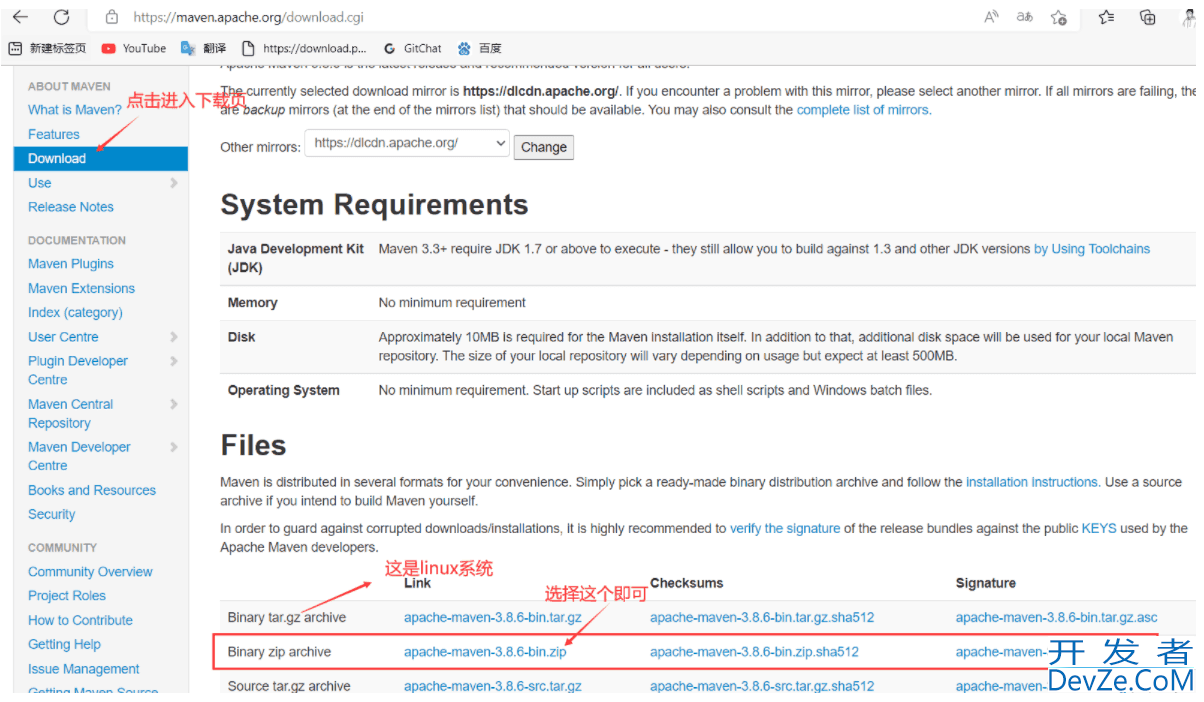Open Books and Resources link

click(92, 490)
